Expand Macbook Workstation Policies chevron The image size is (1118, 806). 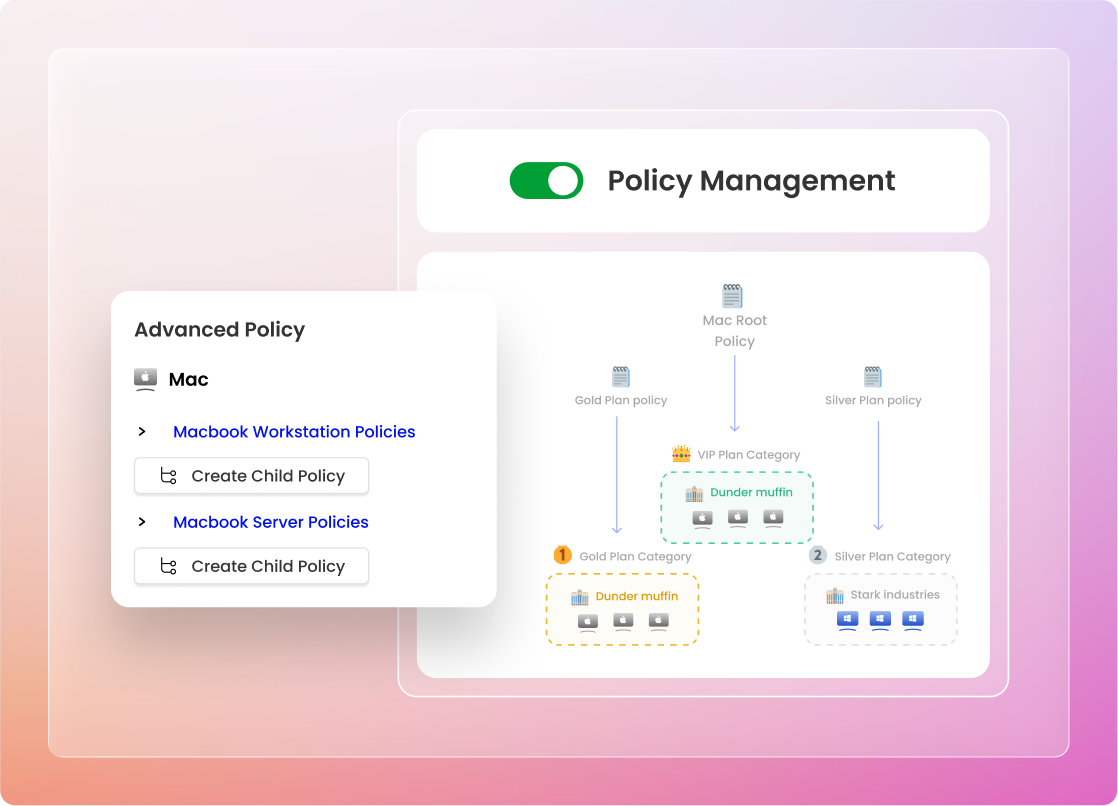142,432
